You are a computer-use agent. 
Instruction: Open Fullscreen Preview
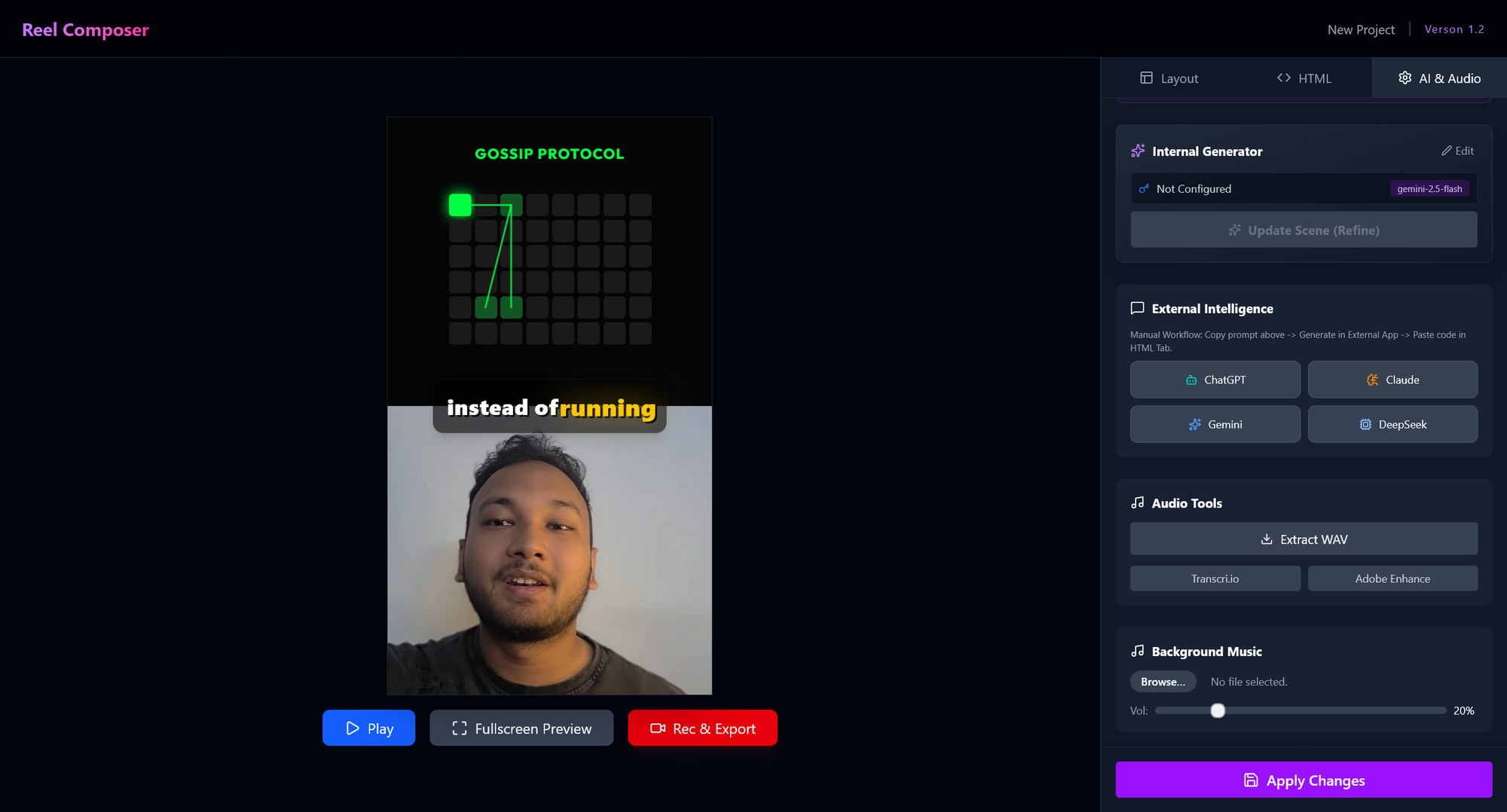(x=521, y=728)
